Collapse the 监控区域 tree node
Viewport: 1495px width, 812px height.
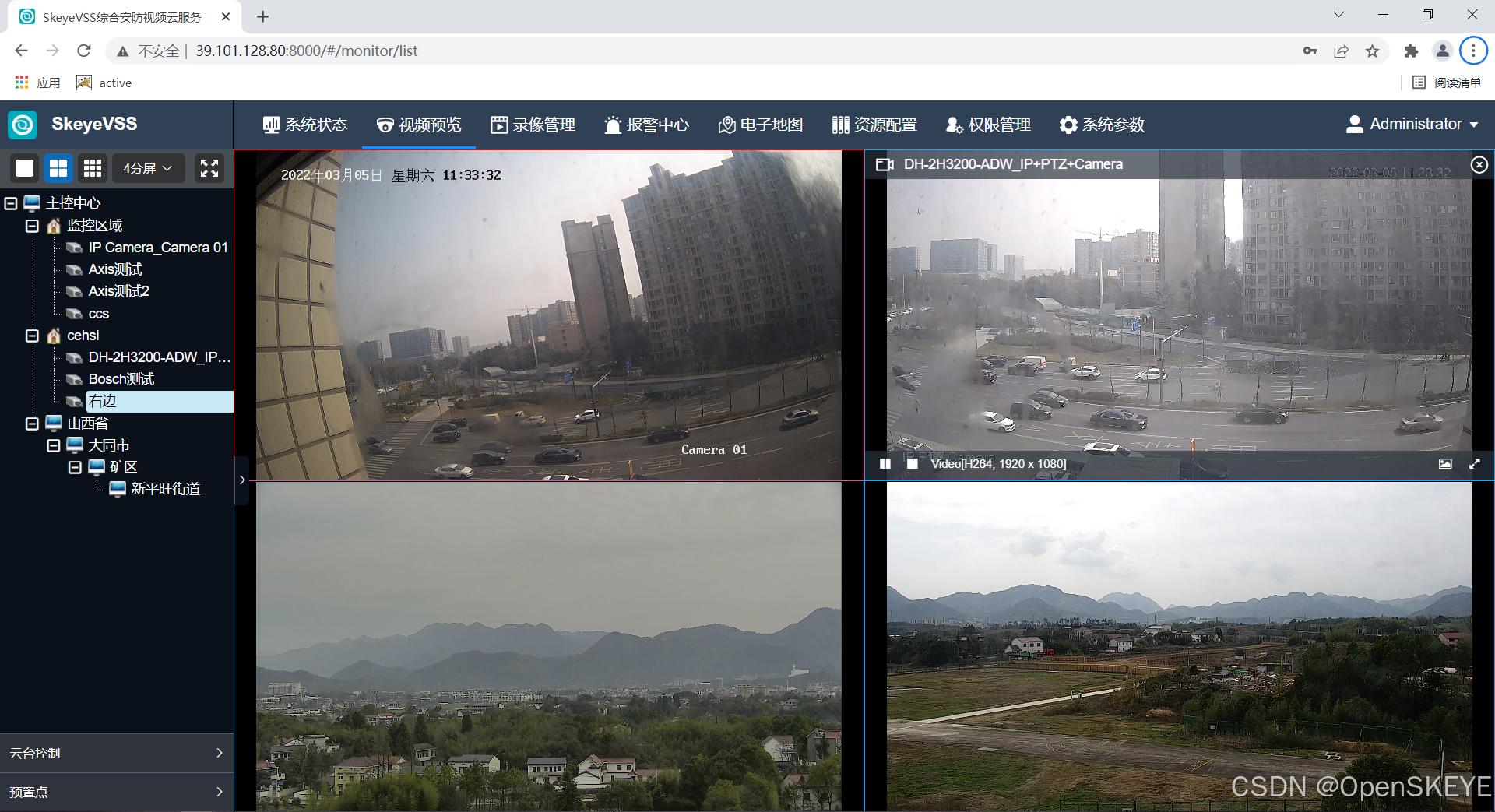tap(32, 226)
